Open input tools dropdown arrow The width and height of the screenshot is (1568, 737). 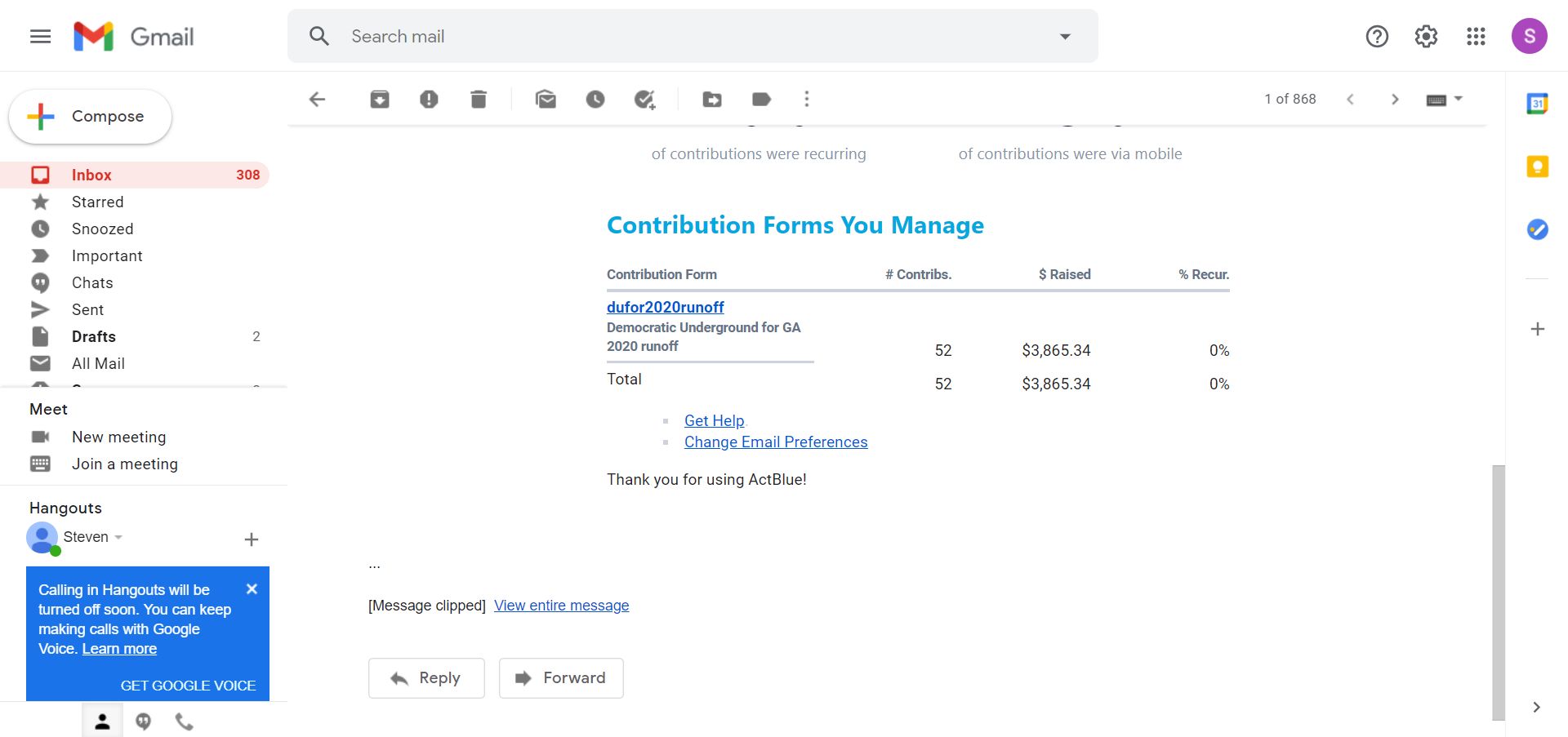[x=1459, y=99]
